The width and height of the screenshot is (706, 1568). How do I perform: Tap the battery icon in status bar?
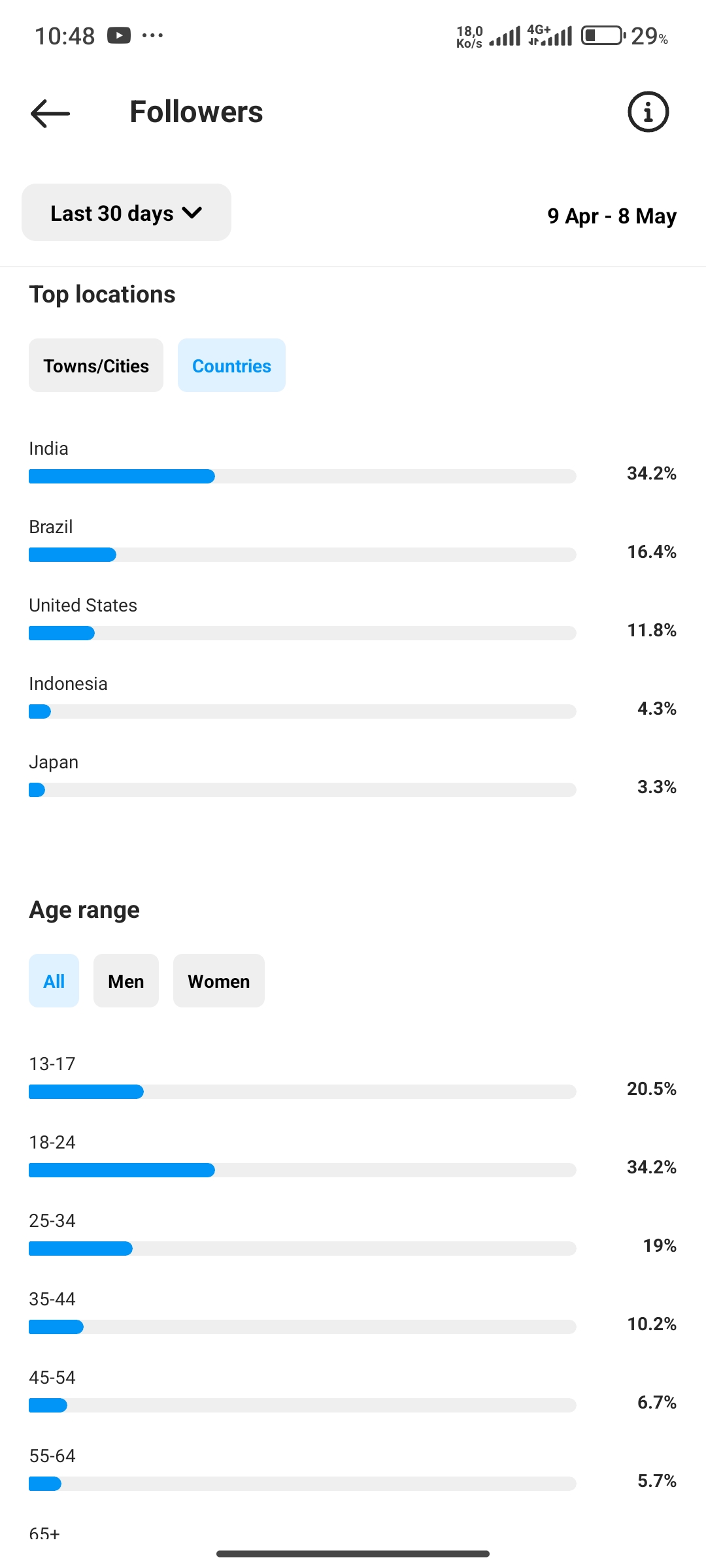point(603,35)
